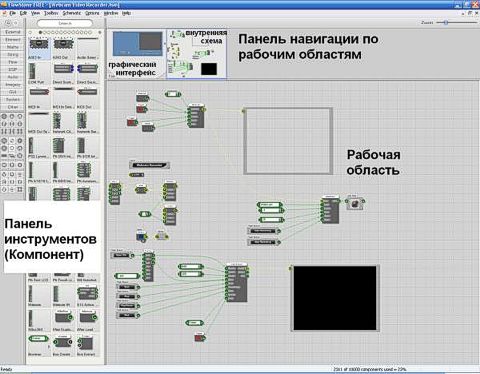Open the Schematic menu
The height and width of the screenshot is (374, 480).
point(72,13)
